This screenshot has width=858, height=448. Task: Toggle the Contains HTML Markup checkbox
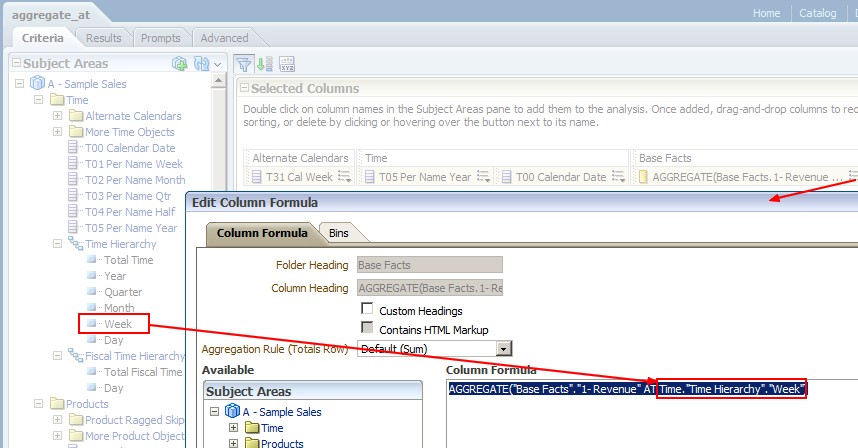tap(367, 328)
